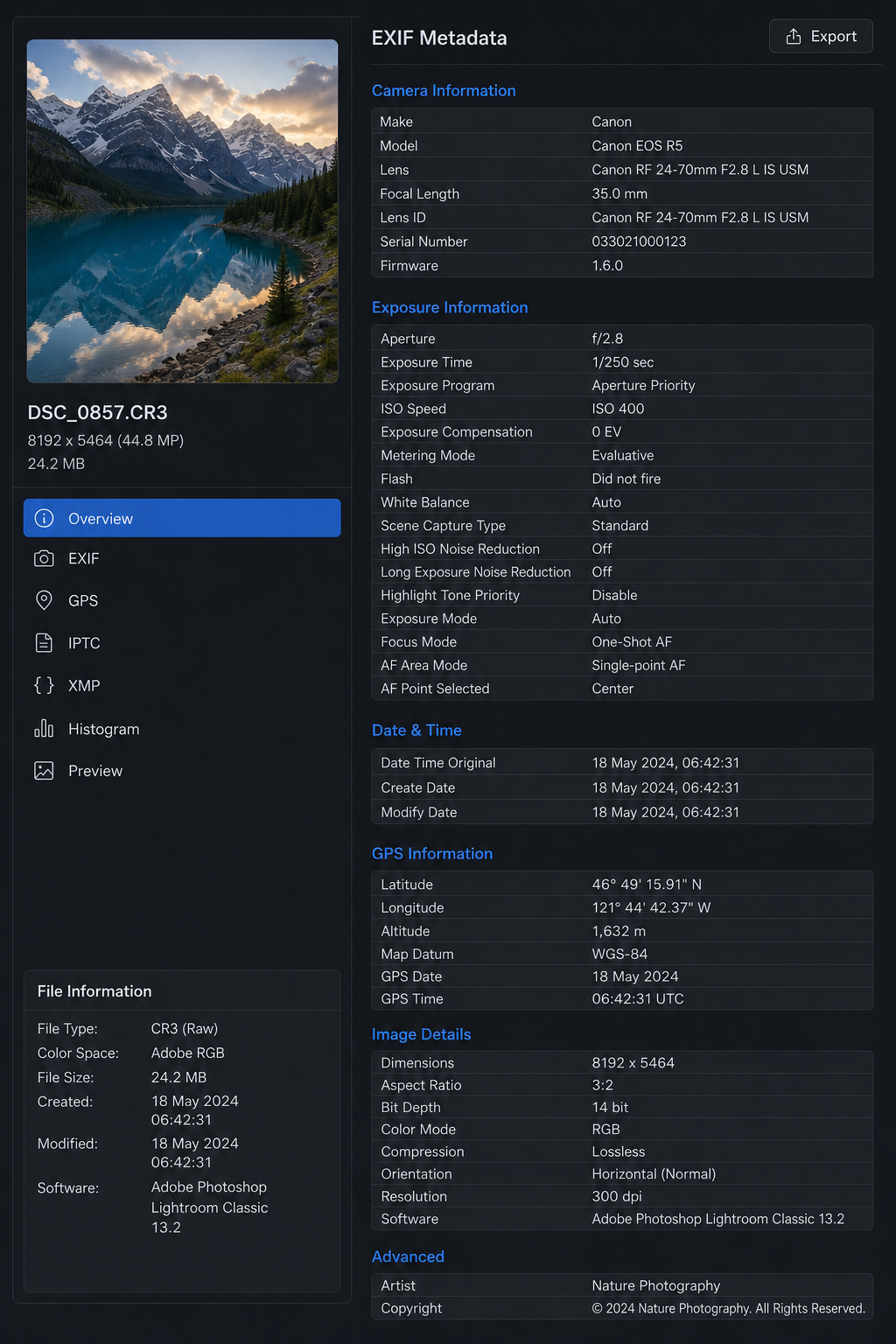Screen dimensions: 896x1344
Task: Click the File Information panel title
Action: [x=94, y=990]
